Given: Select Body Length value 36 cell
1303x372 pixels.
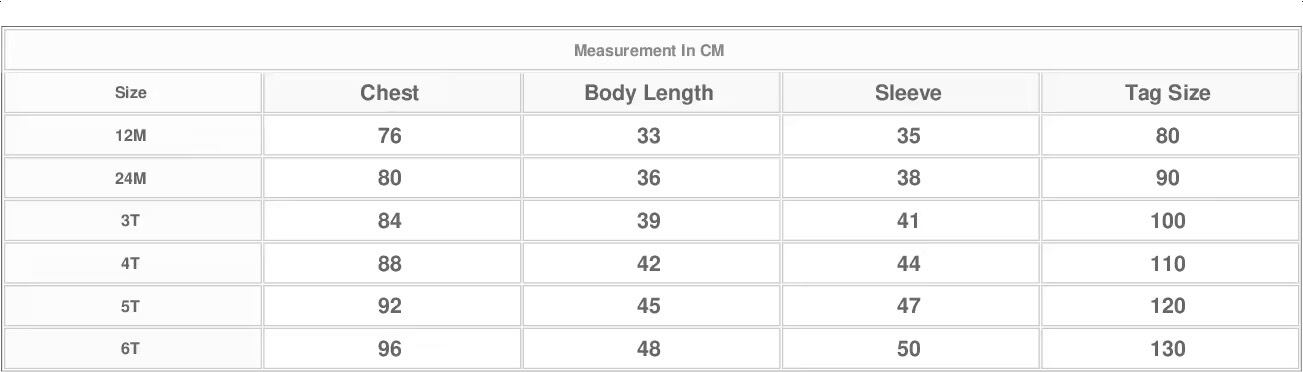Looking at the screenshot, I should pyautogui.click(x=649, y=178).
